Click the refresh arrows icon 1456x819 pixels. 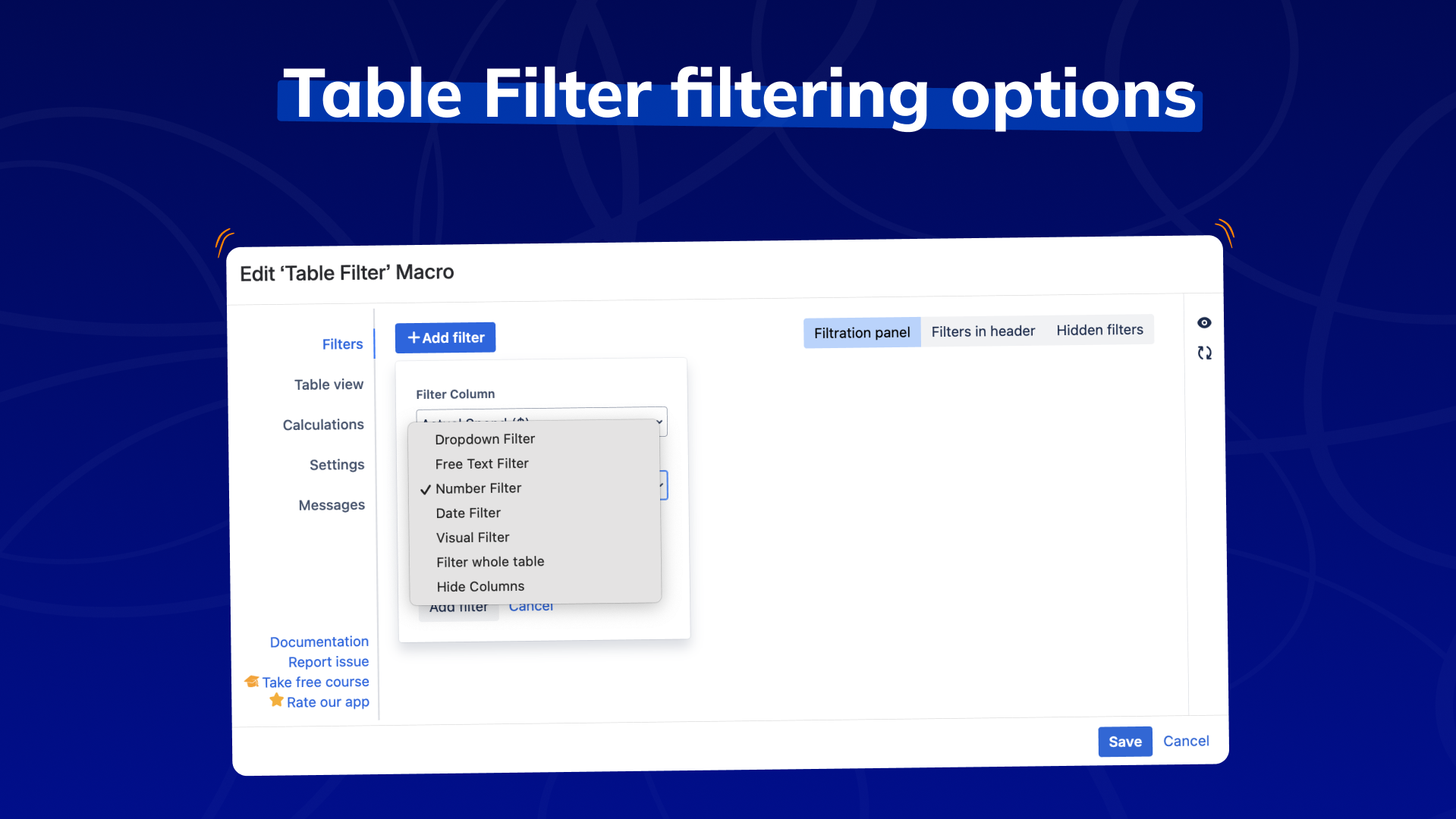coord(1204,353)
